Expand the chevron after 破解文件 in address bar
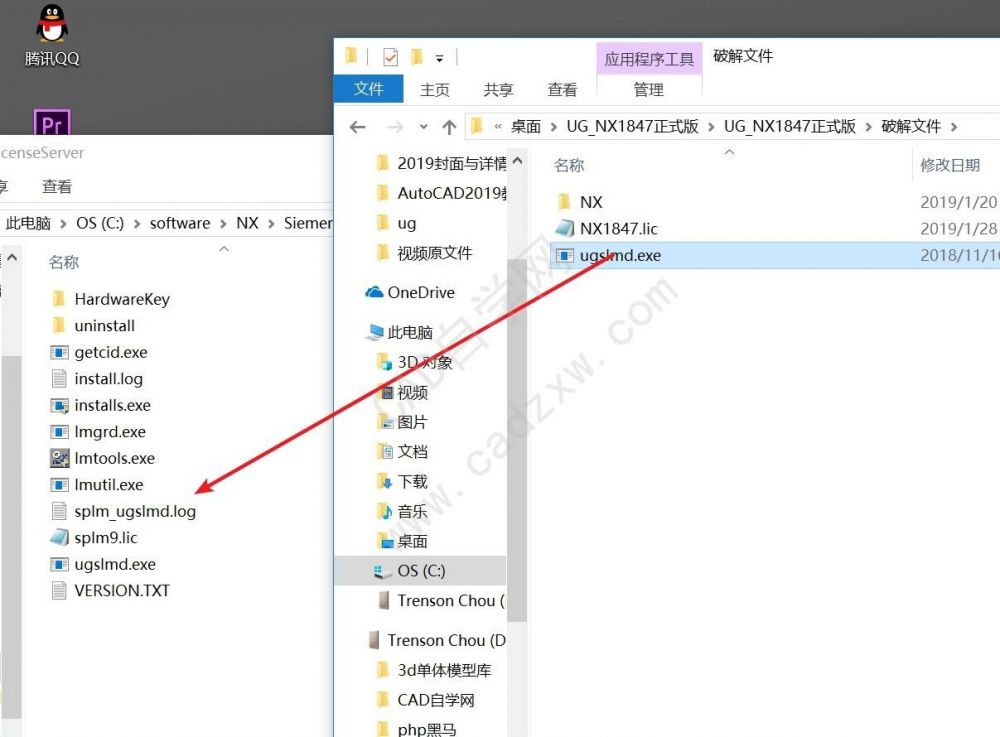The height and width of the screenshot is (737, 1000). [x=954, y=127]
